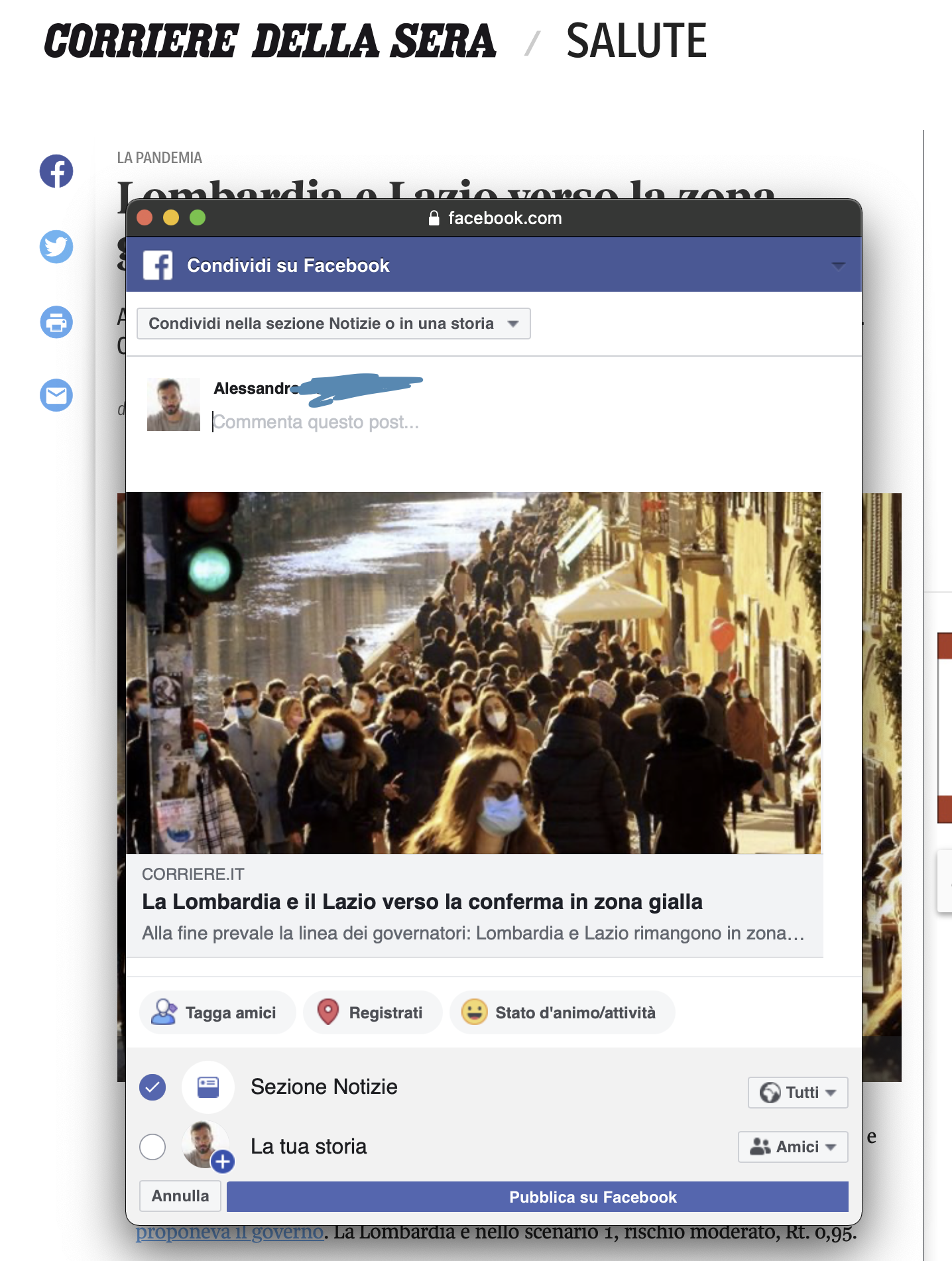This screenshot has width=952, height=1261.
Task: Click the La tua storia label
Action: (x=308, y=1147)
